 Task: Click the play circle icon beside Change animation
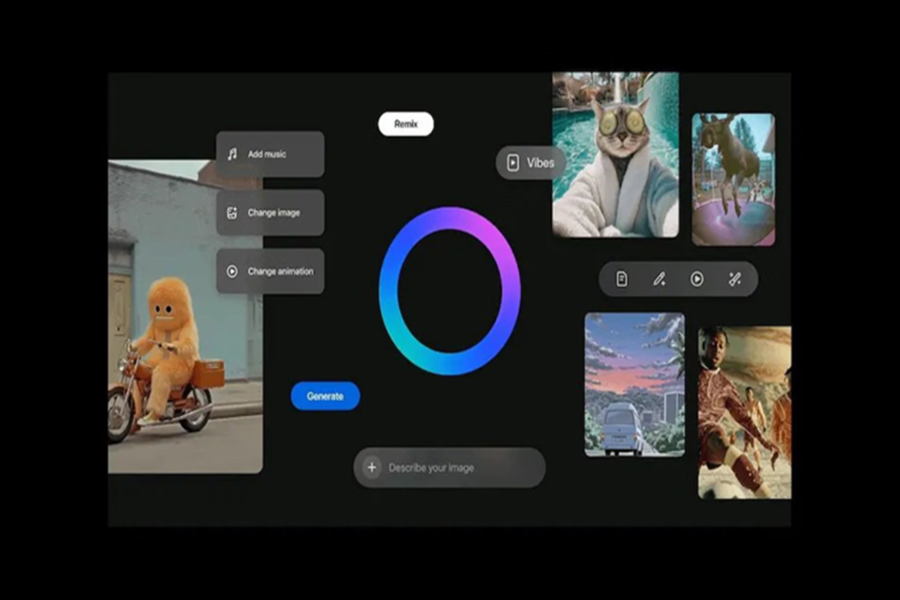coord(232,271)
